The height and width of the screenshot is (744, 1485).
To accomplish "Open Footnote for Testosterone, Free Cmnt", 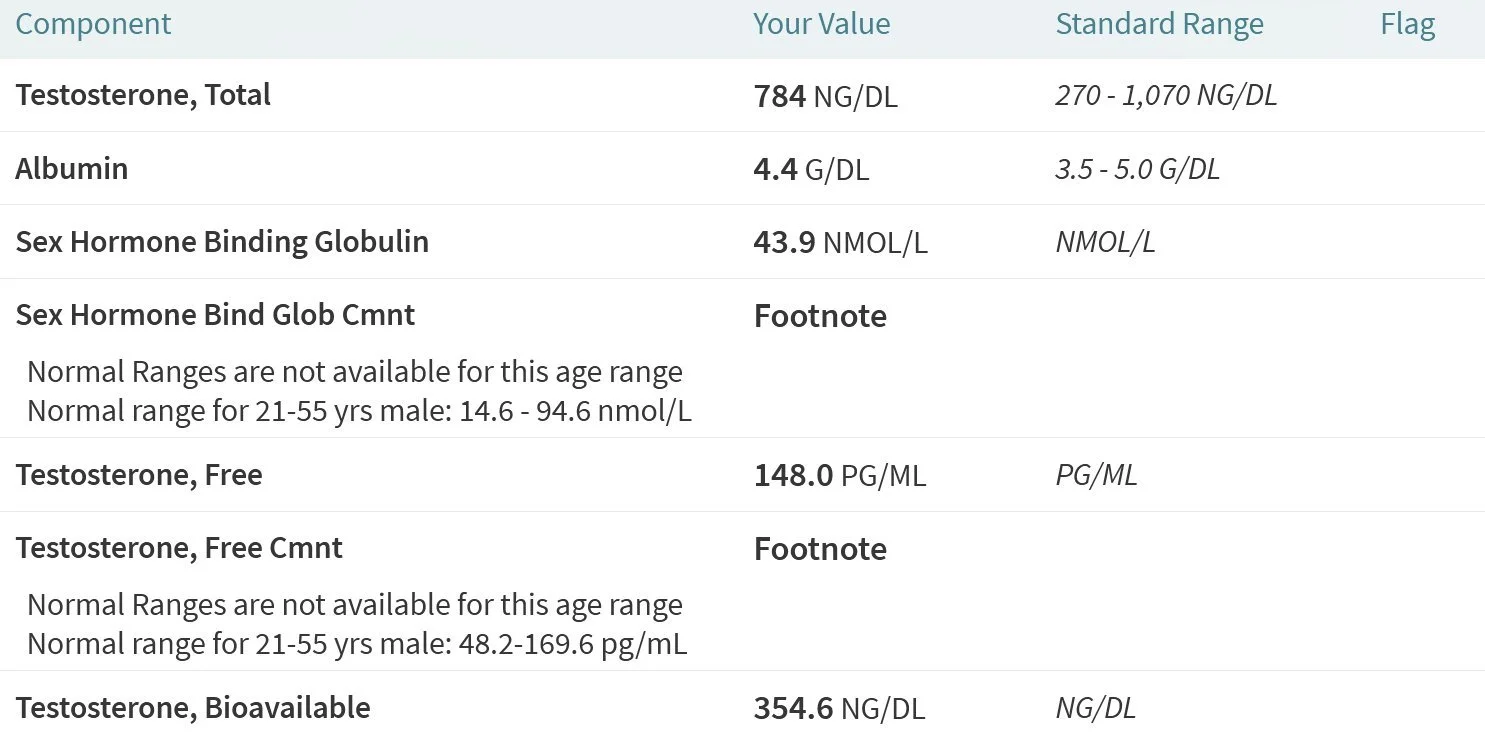I will (x=820, y=549).
